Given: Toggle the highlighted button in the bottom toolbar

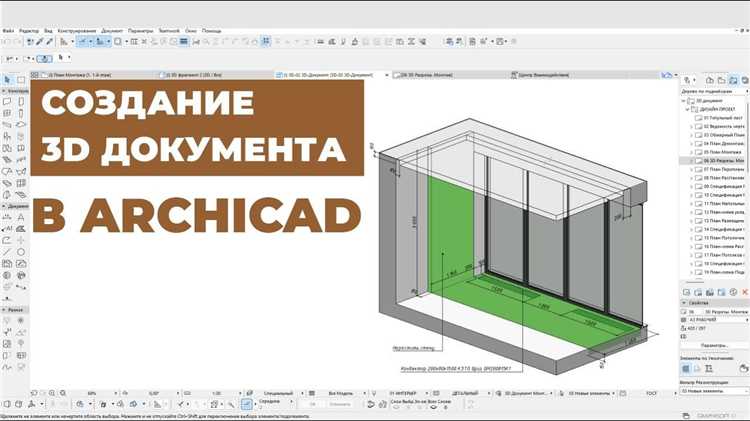Looking at the screenshot, I should coord(246,405).
